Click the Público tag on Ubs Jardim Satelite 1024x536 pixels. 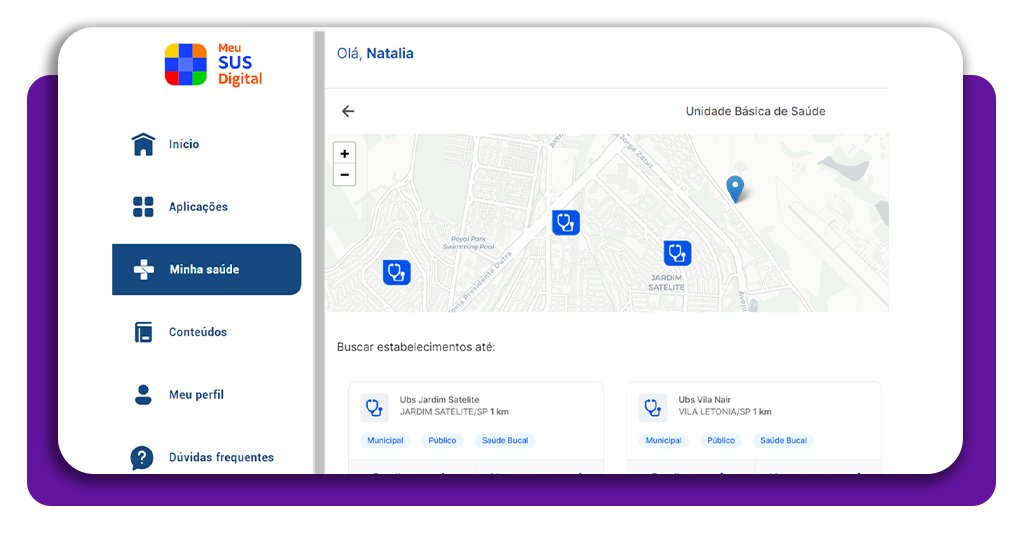tap(442, 441)
